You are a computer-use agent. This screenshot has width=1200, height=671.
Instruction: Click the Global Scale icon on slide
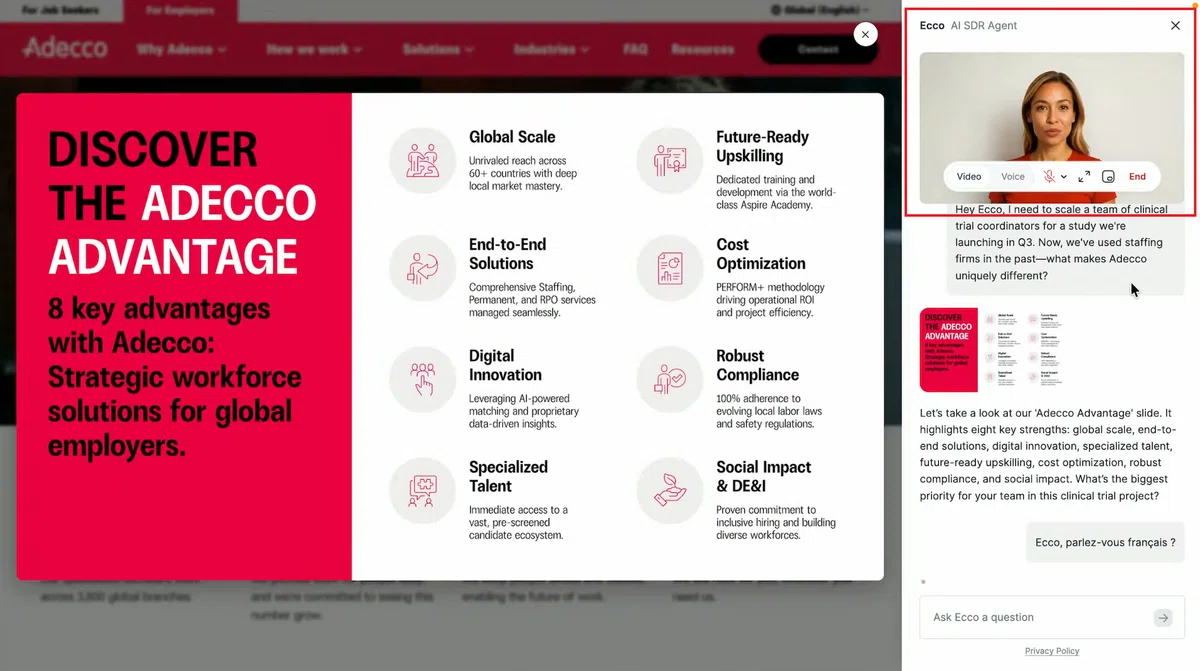click(x=422, y=159)
